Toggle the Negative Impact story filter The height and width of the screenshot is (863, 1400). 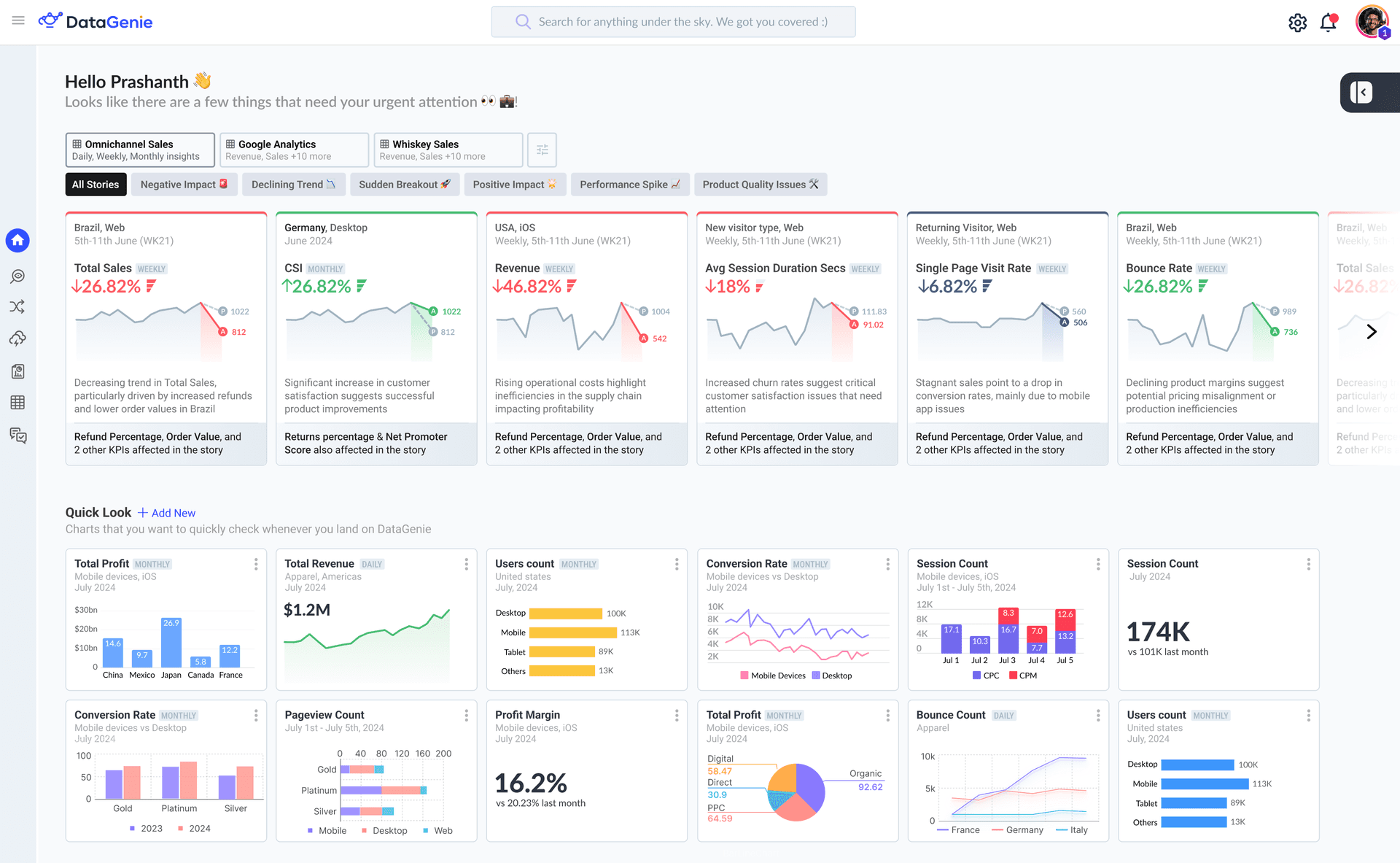184,184
